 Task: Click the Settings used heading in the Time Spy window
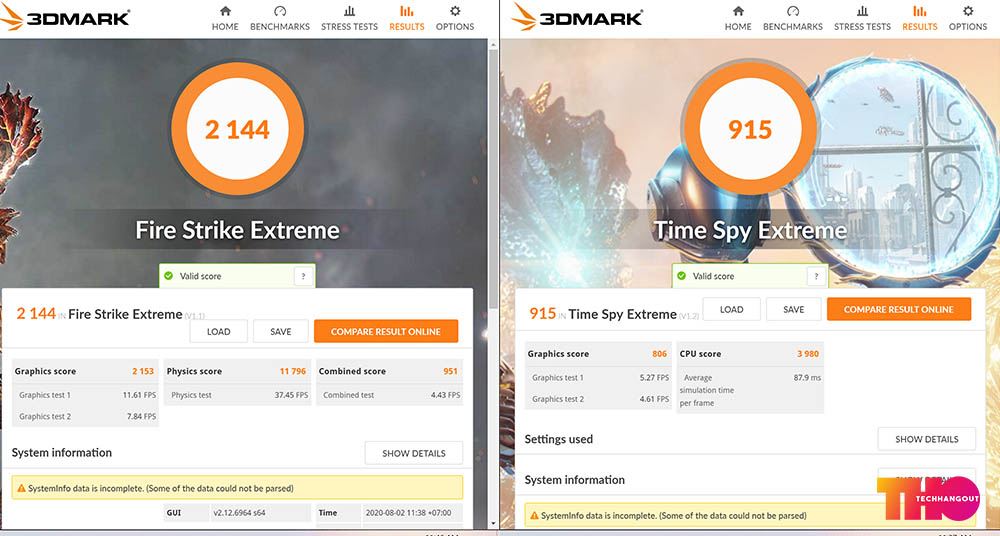559,439
